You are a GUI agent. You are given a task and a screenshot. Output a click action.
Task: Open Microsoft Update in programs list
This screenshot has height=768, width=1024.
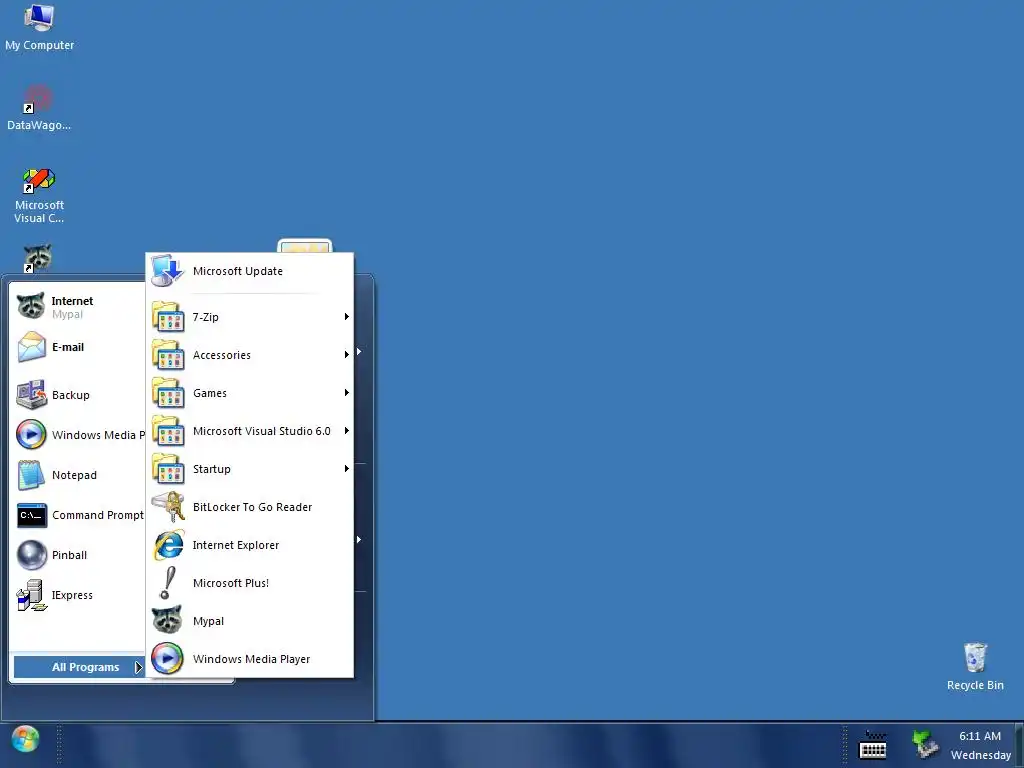point(249,271)
